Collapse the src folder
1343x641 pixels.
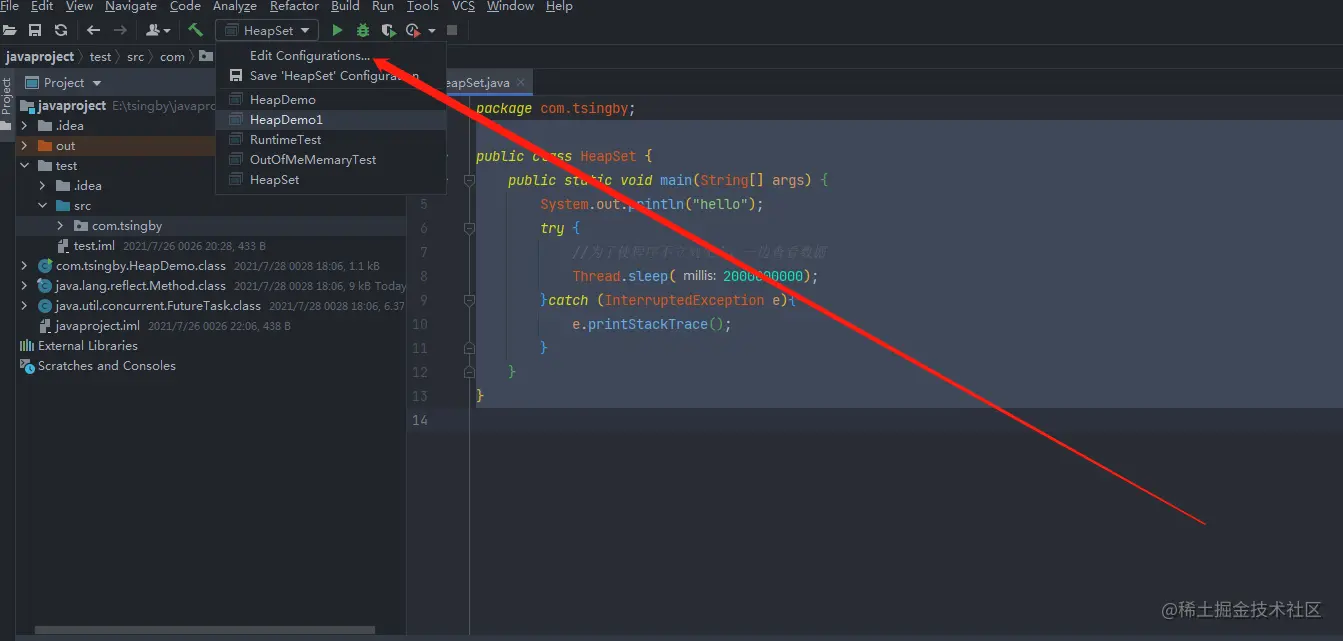point(43,206)
